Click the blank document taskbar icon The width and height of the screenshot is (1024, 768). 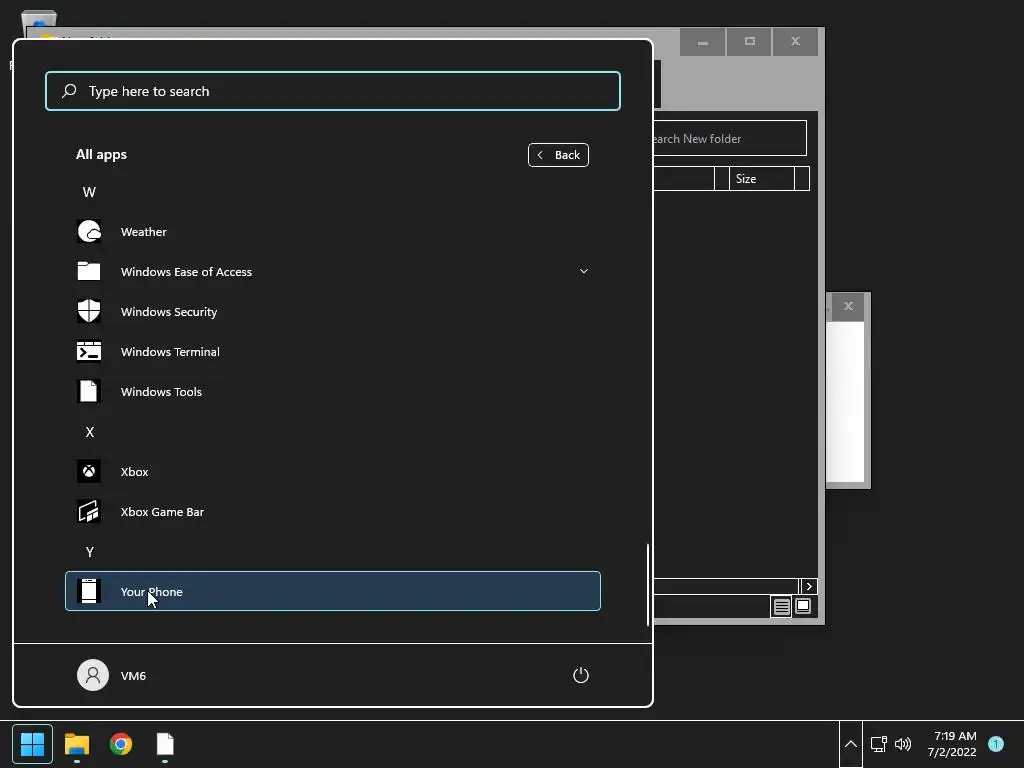165,744
